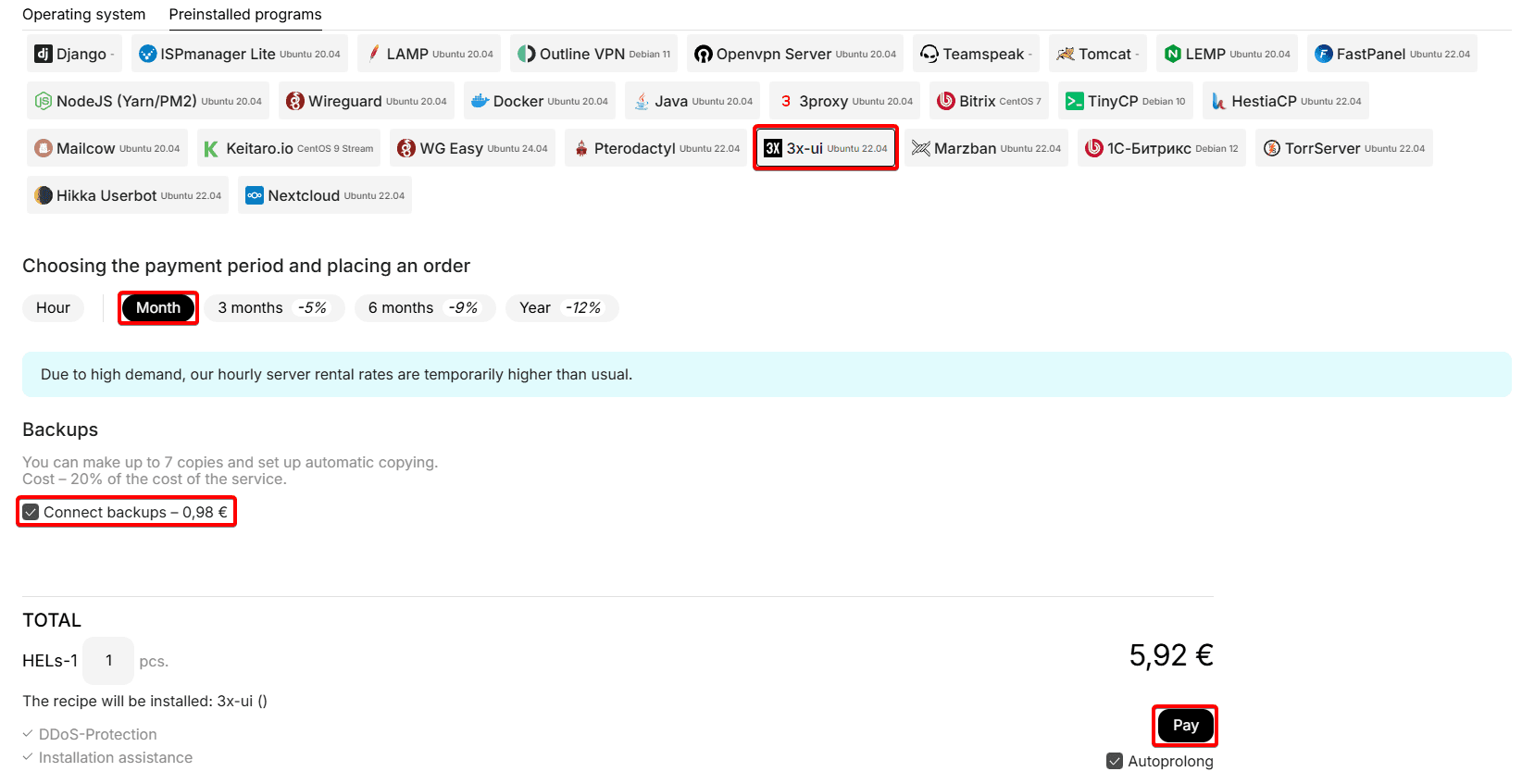The width and height of the screenshot is (1522, 784).
Task: Pick the Wireguard icon
Action: (295, 101)
